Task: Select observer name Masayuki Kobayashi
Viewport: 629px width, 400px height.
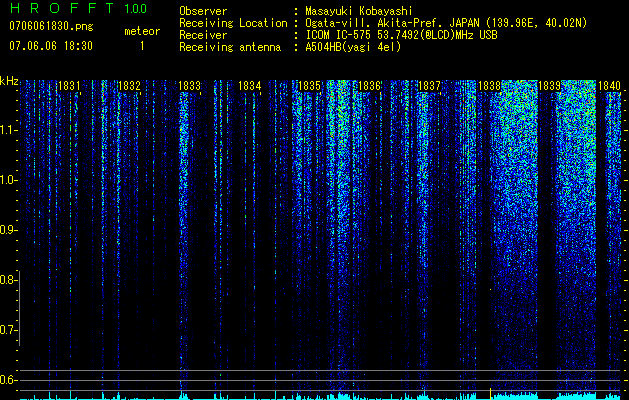Action: (358, 12)
